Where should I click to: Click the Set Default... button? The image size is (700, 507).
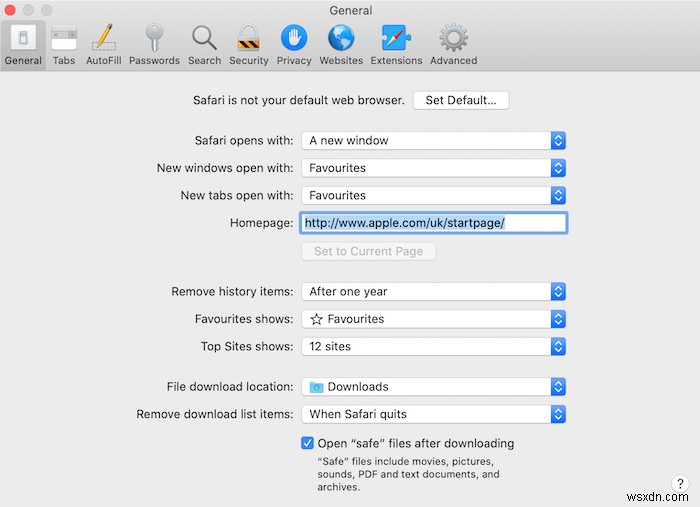tap(461, 100)
